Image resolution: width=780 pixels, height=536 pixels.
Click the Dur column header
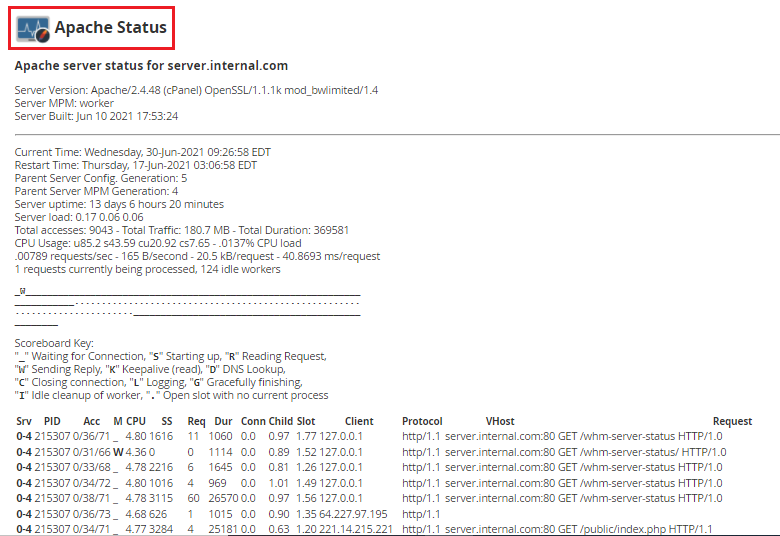click(223, 421)
